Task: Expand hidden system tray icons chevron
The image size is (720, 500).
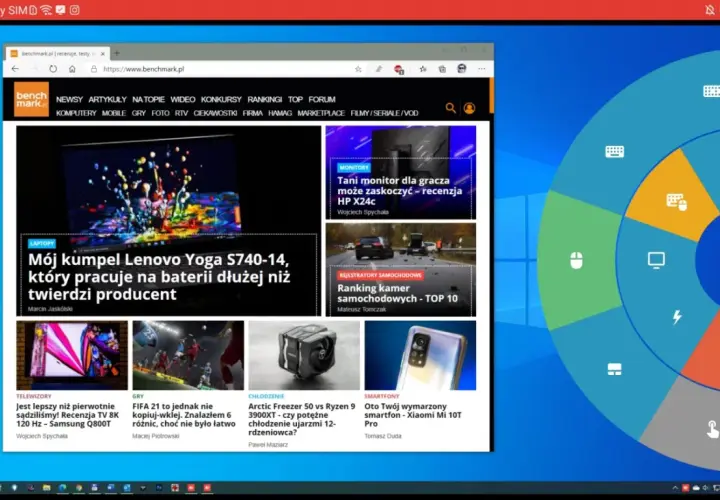Action: 675,488
